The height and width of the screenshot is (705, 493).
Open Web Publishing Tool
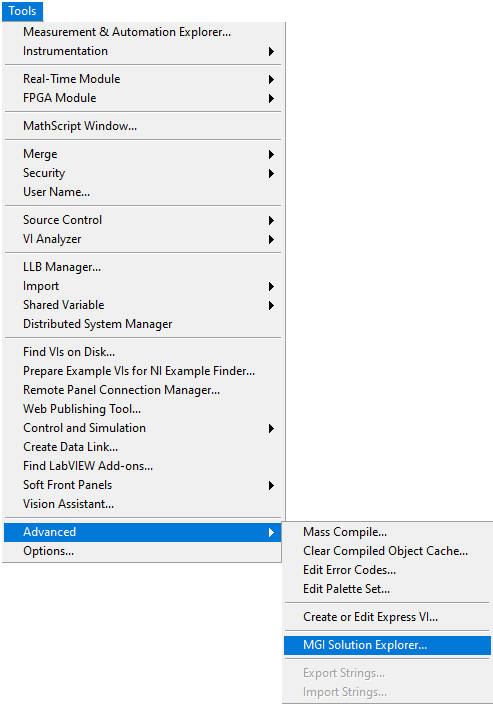click(x=142, y=409)
